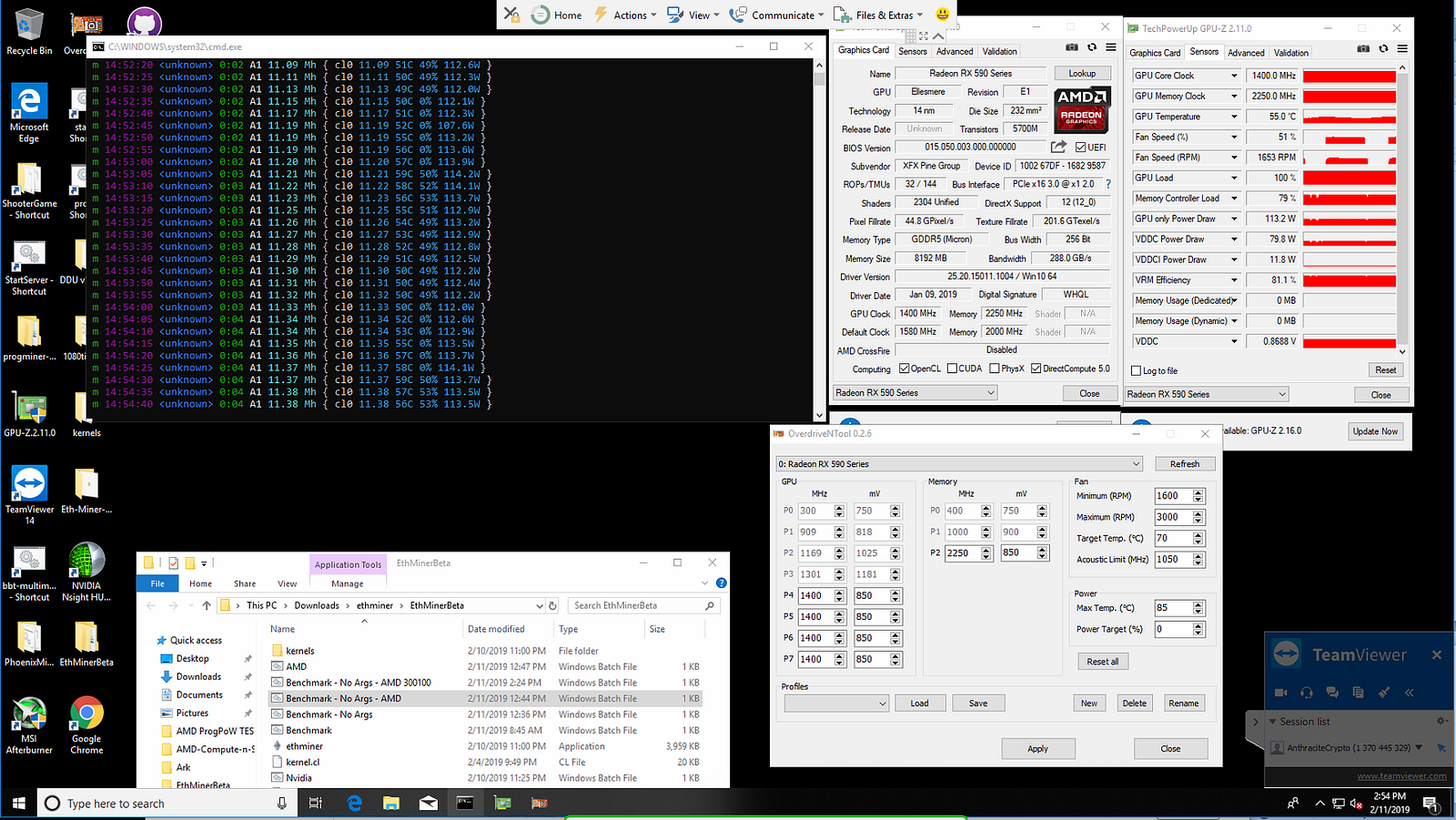Open the hamburger menu in GPU-Z Sensors window
Viewport: 1456px width, 820px height.
click(1402, 49)
